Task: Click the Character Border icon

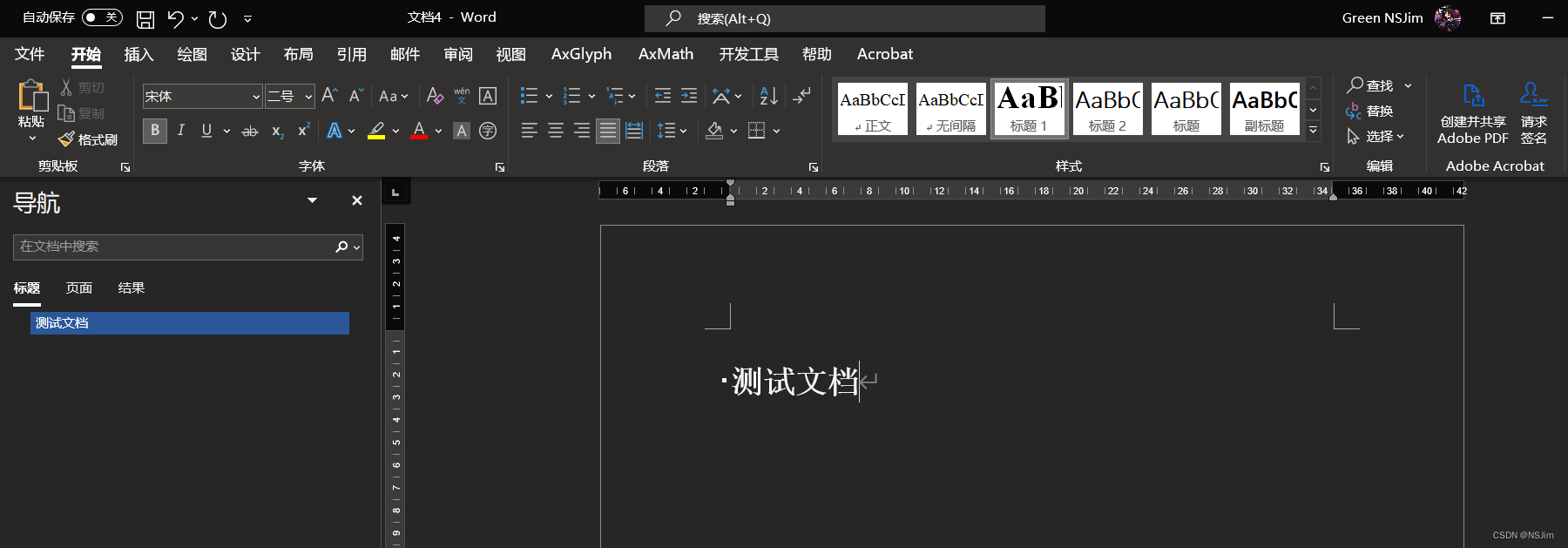Action: [x=488, y=96]
